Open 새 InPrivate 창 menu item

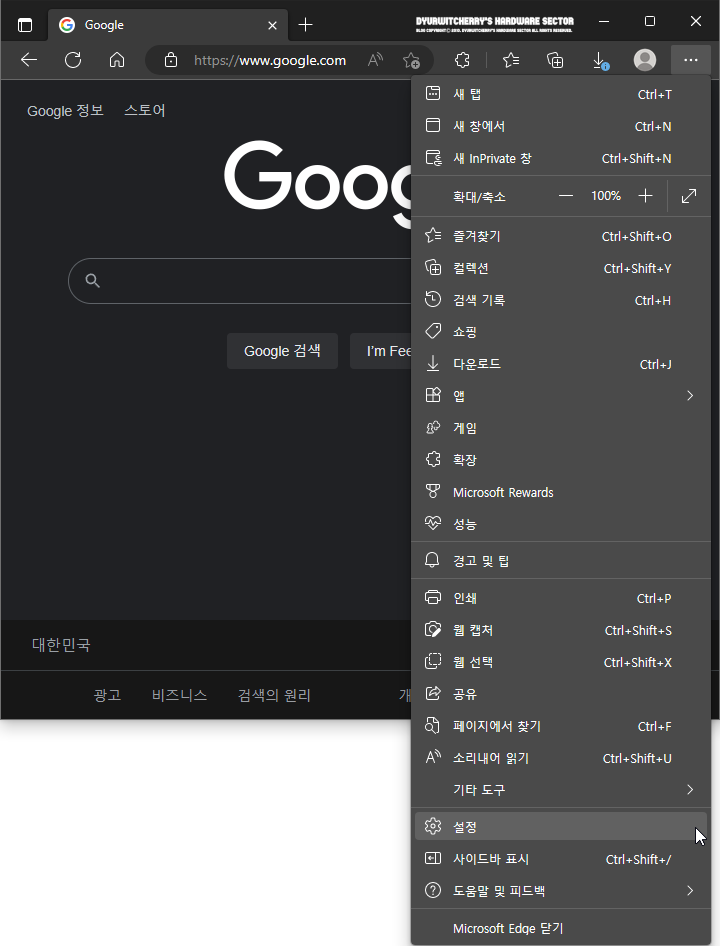561,158
